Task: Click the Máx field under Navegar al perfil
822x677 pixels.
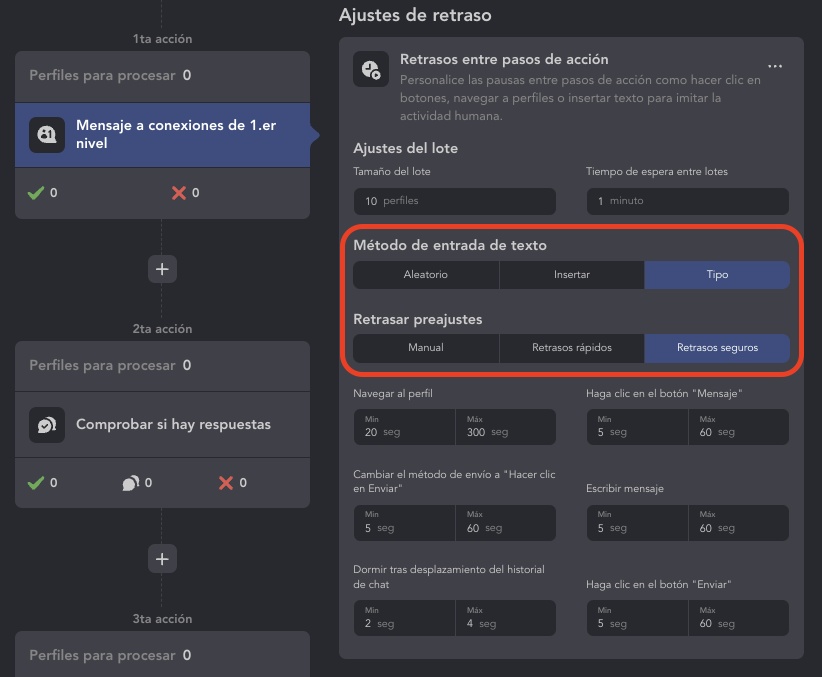Action: click(505, 427)
